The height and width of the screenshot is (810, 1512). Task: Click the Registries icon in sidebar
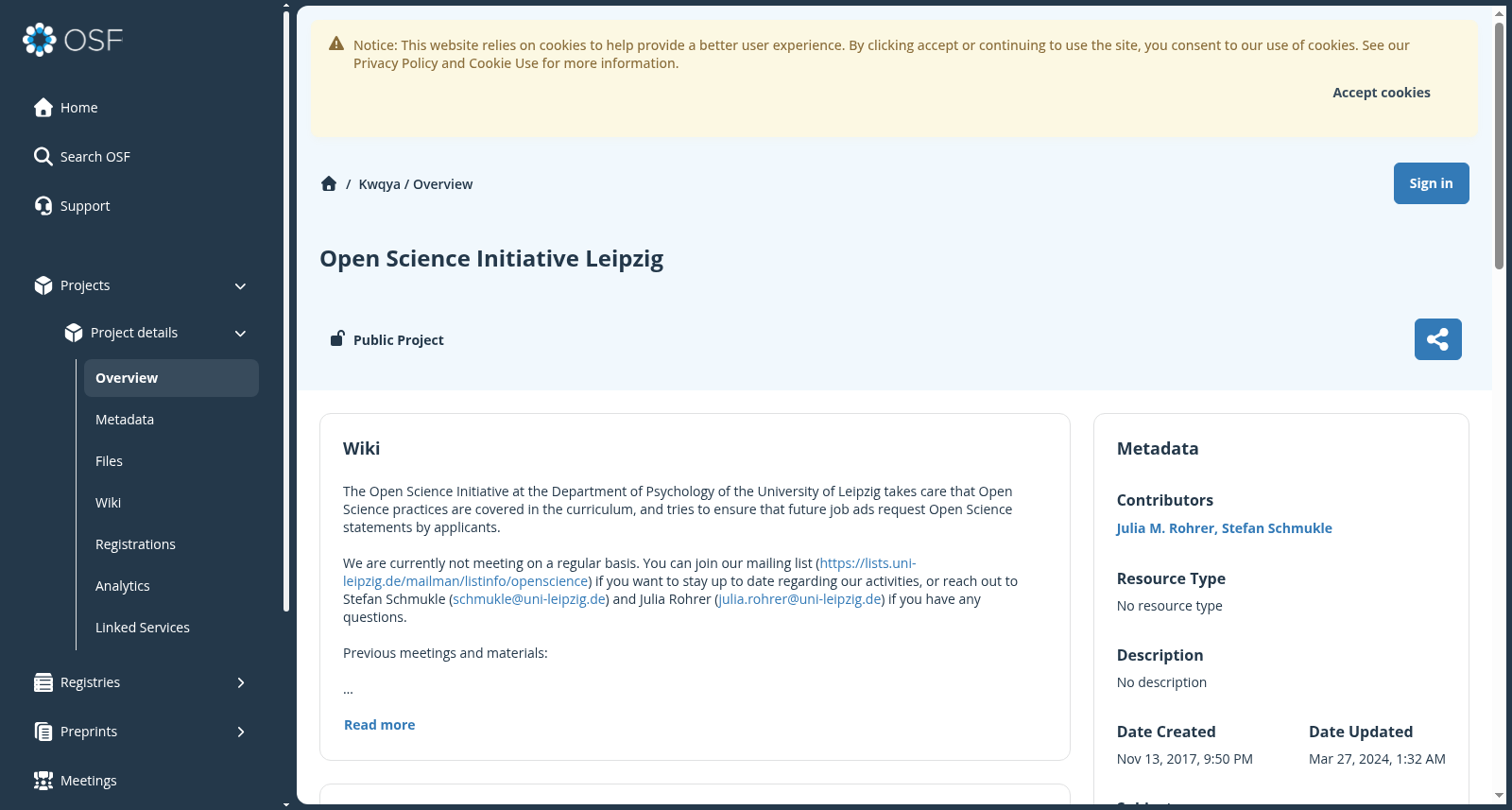coord(43,682)
